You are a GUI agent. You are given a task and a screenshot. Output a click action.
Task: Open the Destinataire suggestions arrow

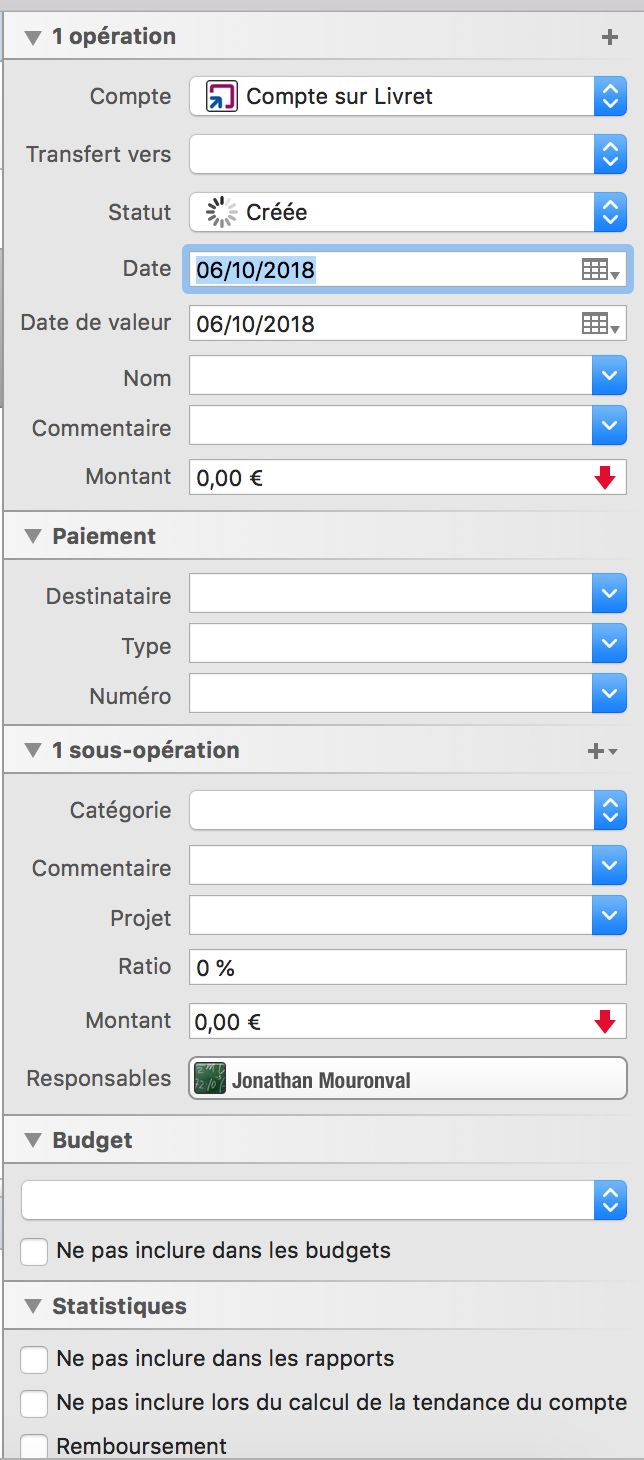point(610,594)
